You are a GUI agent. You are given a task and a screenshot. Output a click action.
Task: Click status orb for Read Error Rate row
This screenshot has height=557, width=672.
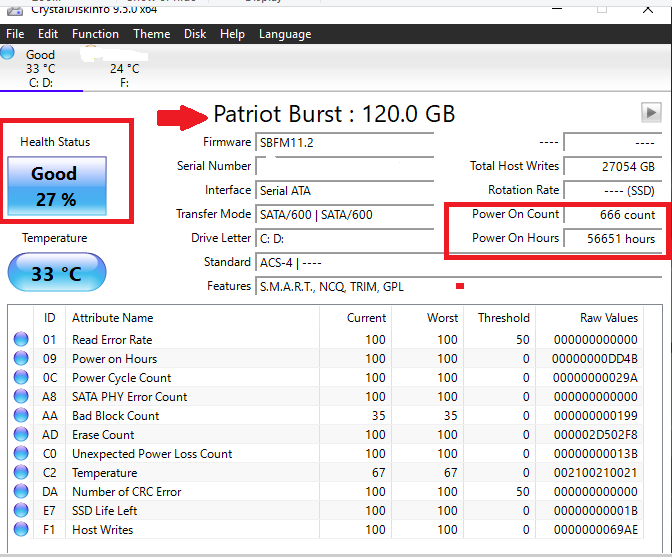click(21, 339)
